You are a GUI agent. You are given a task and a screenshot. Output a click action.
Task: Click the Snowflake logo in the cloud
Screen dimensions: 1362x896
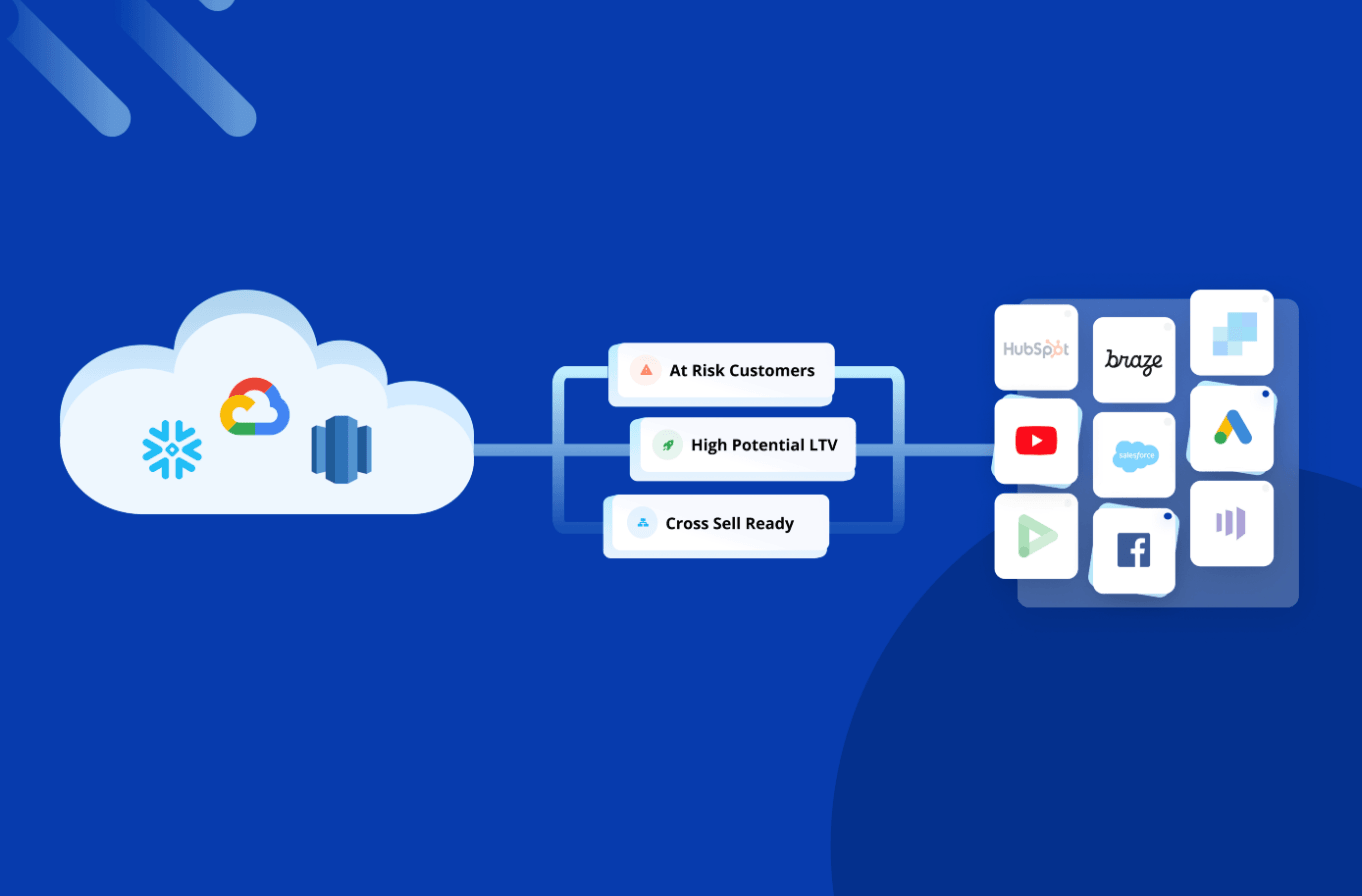172,449
